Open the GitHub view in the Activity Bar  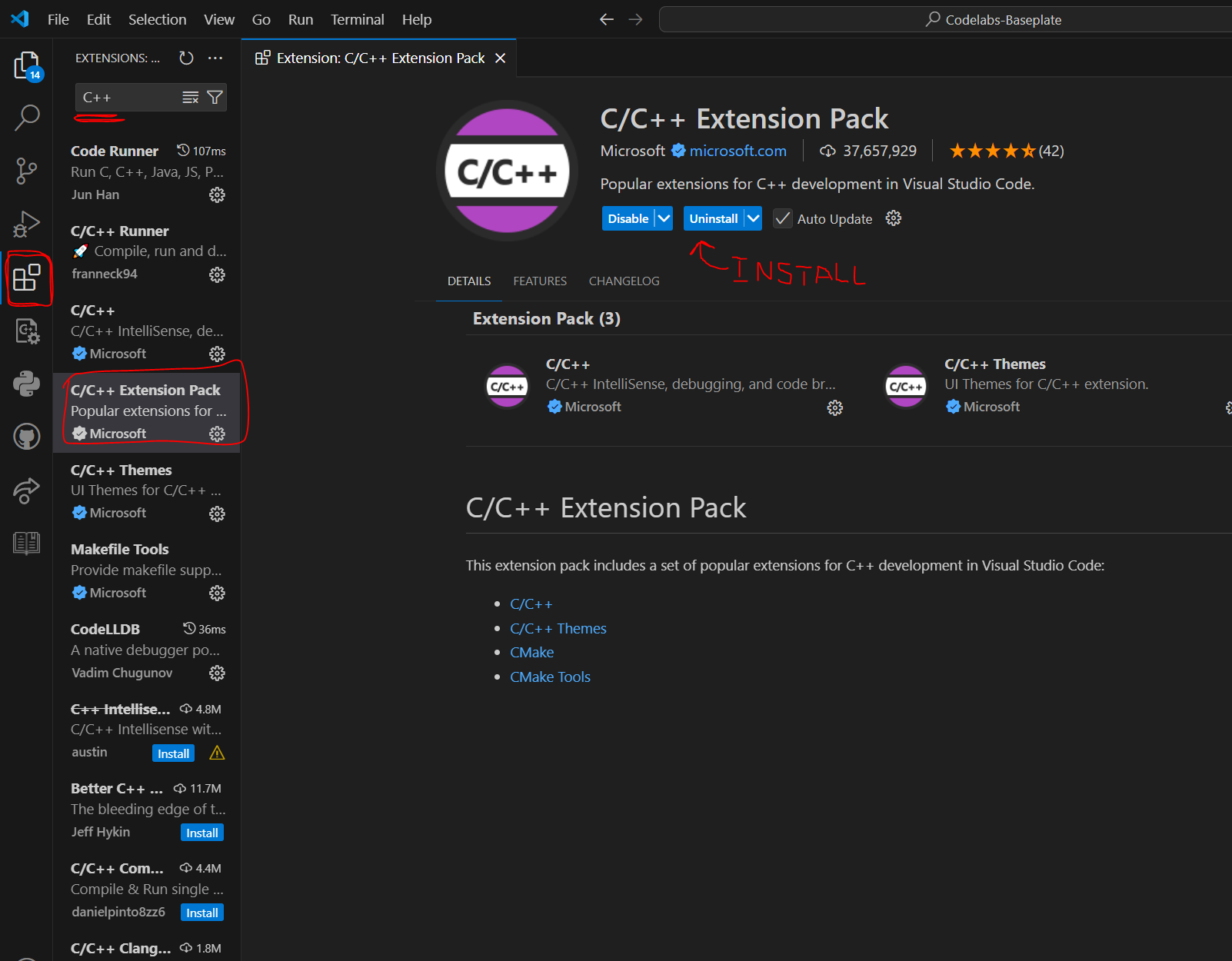point(27,435)
